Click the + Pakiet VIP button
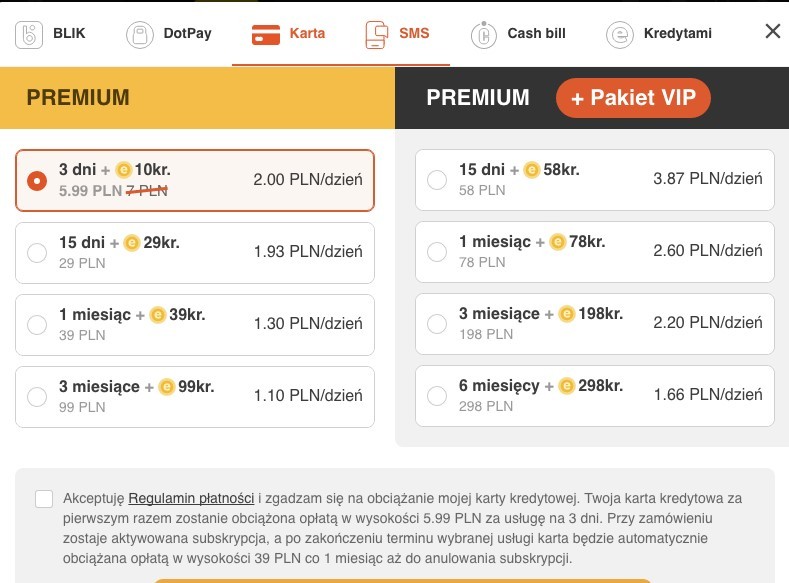 pyautogui.click(x=633, y=98)
